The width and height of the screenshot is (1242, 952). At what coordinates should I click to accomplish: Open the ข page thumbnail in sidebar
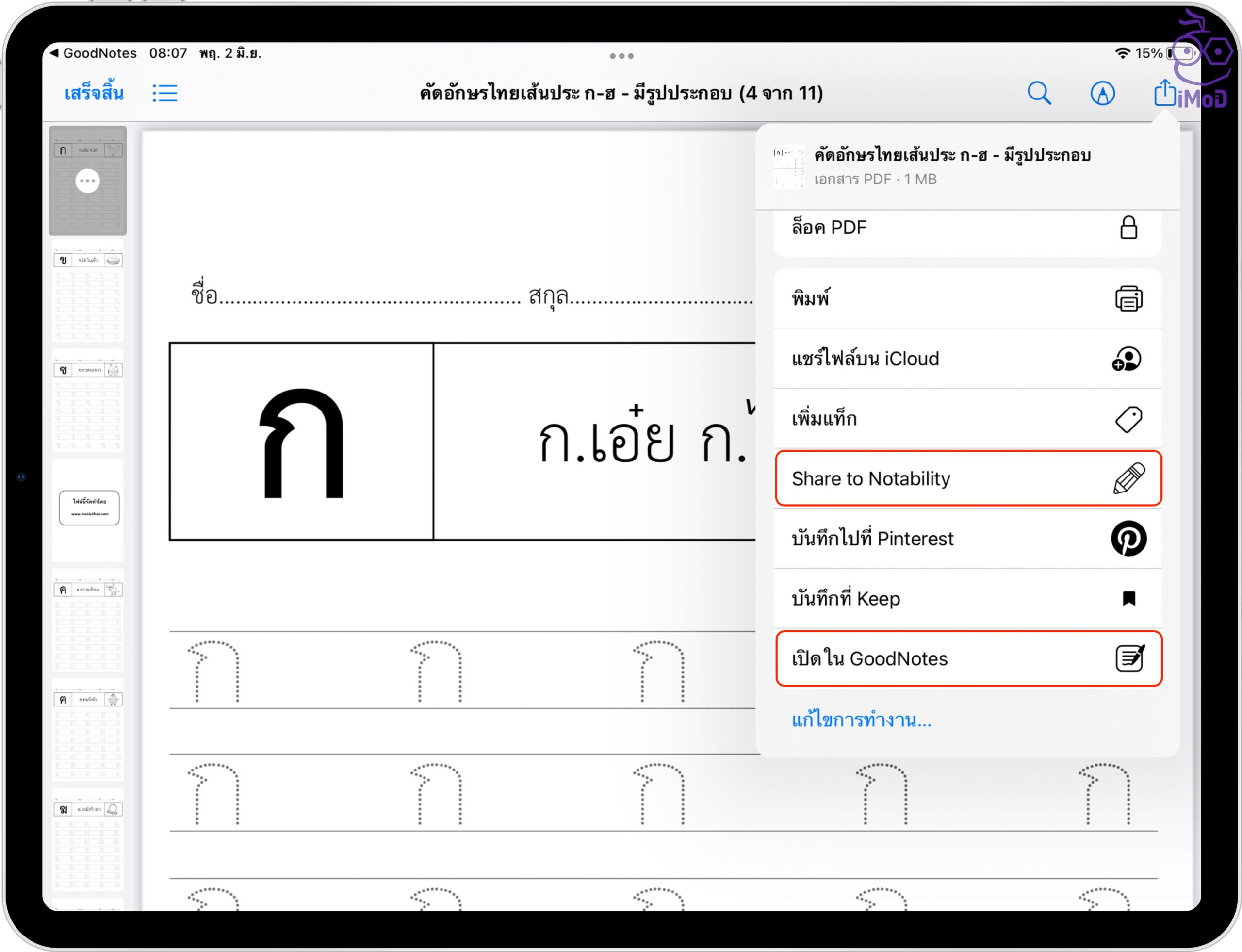pos(88,290)
